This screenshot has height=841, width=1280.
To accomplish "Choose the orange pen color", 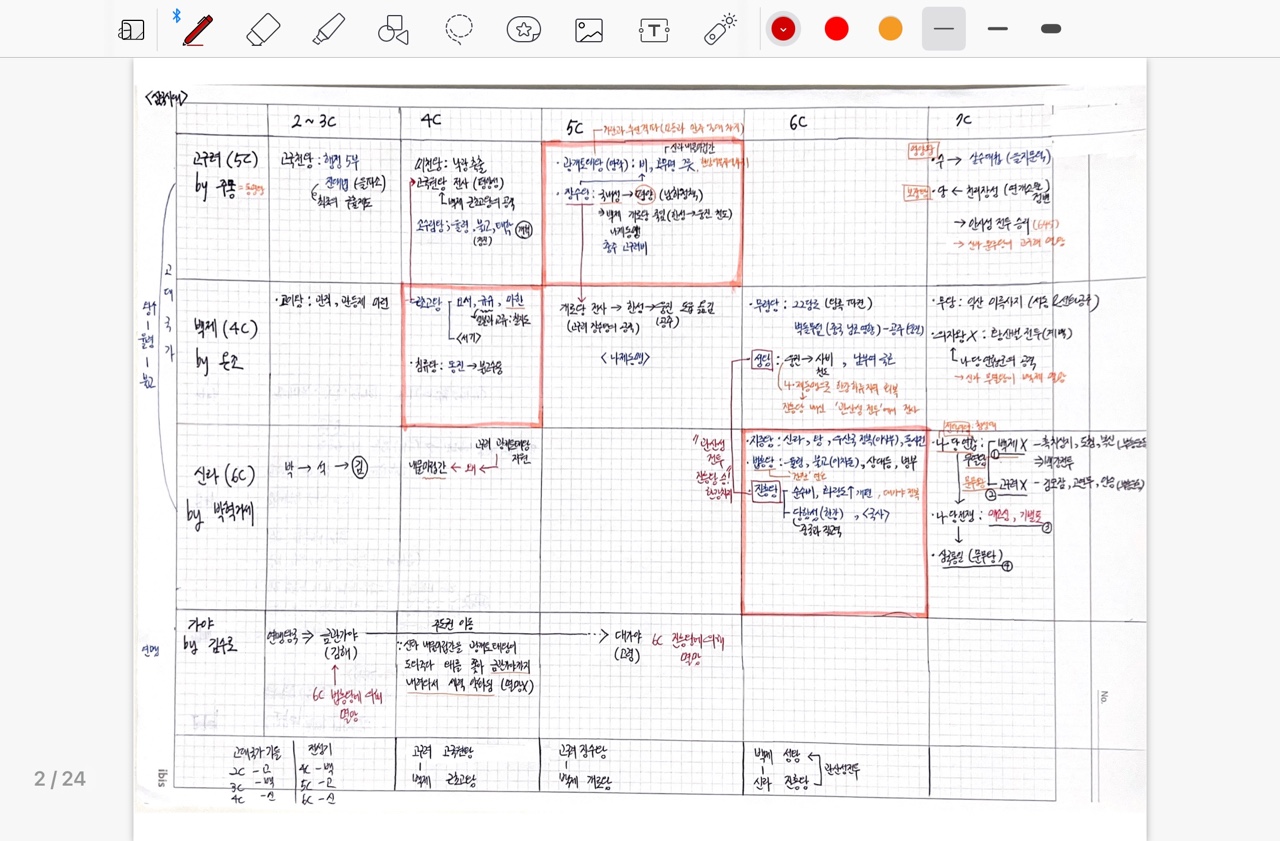I will 890,29.
